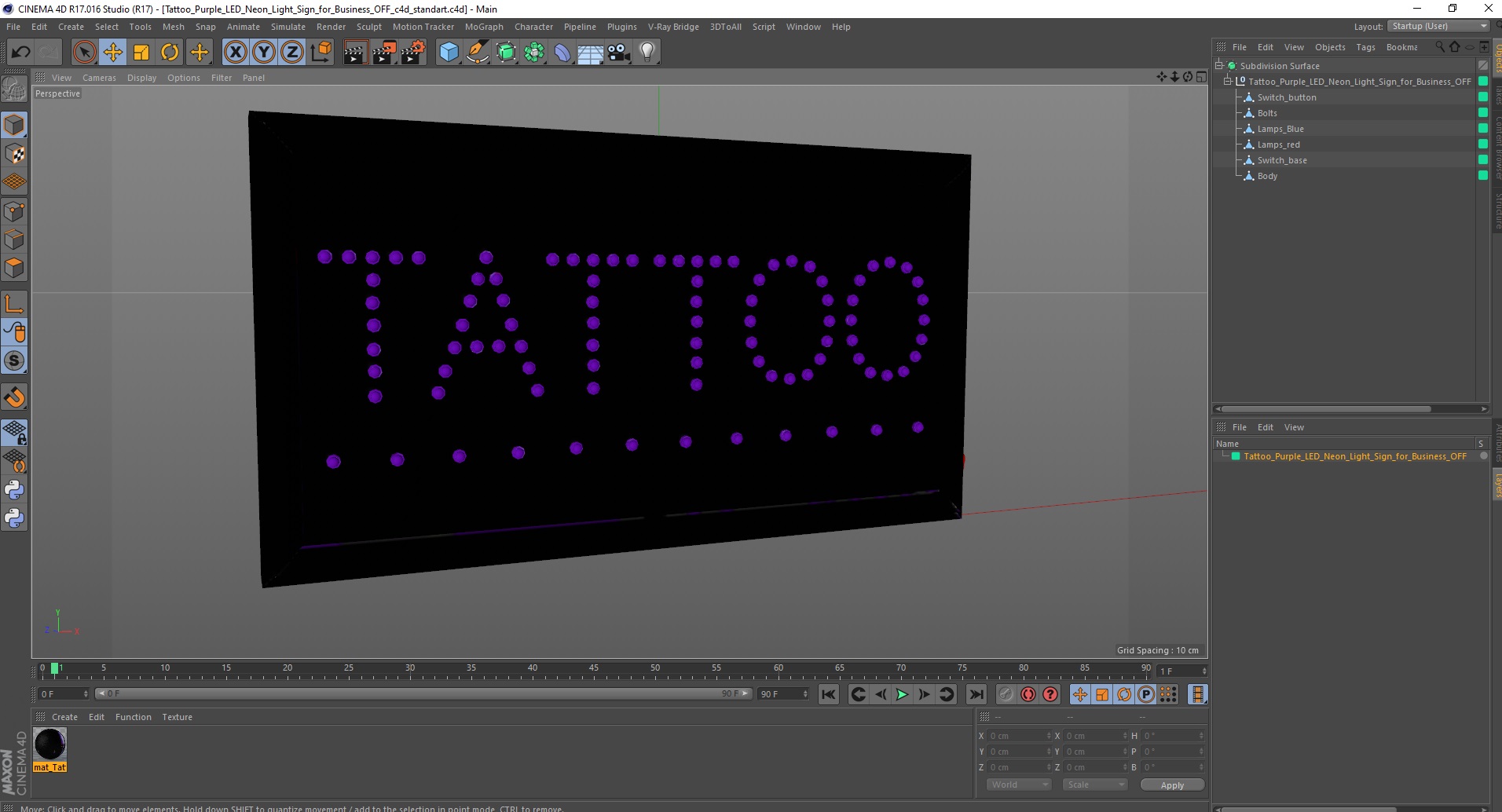Add a Light object
Image resolution: width=1502 pixels, height=812 pixels.
click(x=647, y=53)
